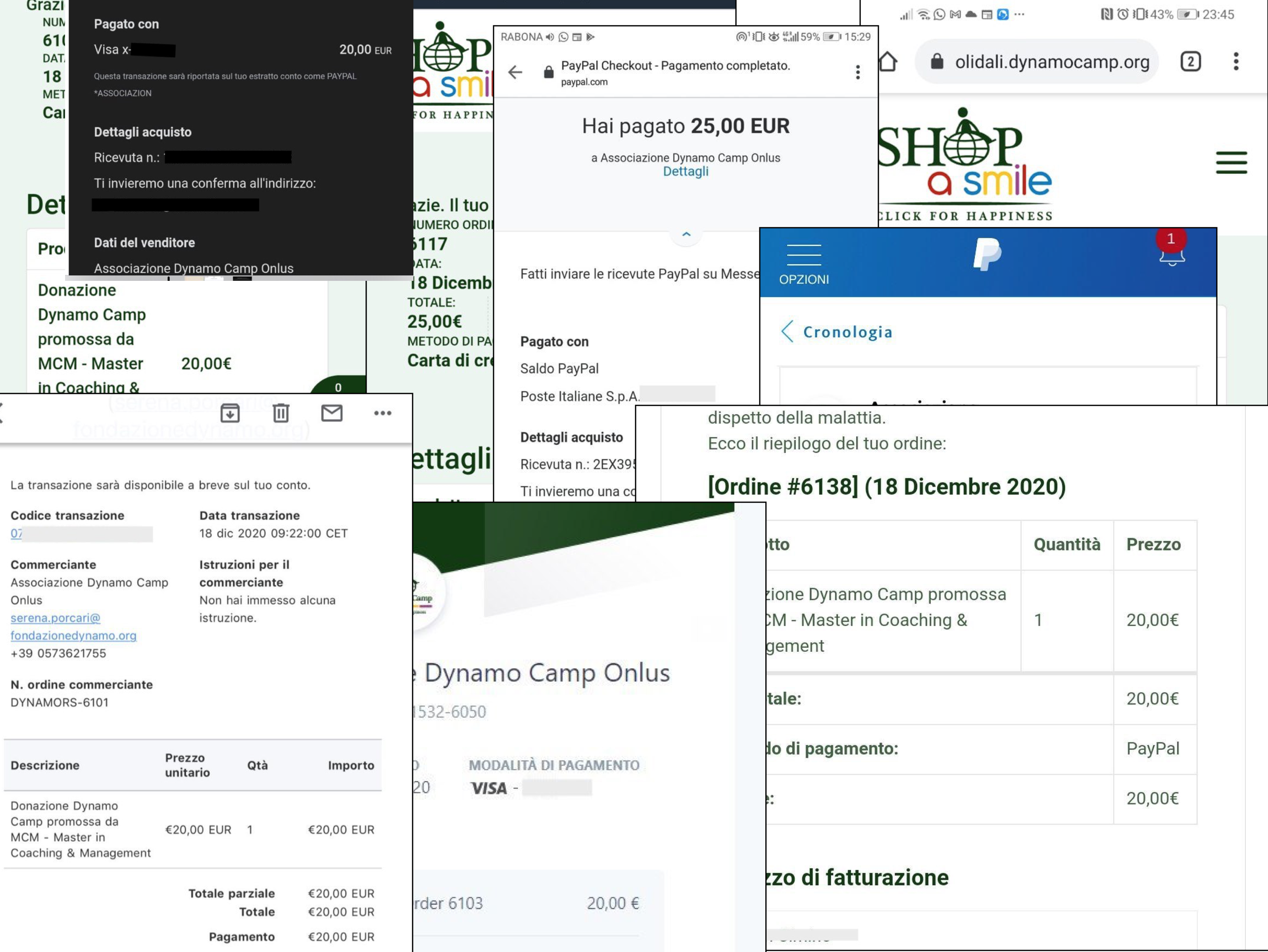
Task: Collapse the payment details chevron
Action: tap(686, 234)
